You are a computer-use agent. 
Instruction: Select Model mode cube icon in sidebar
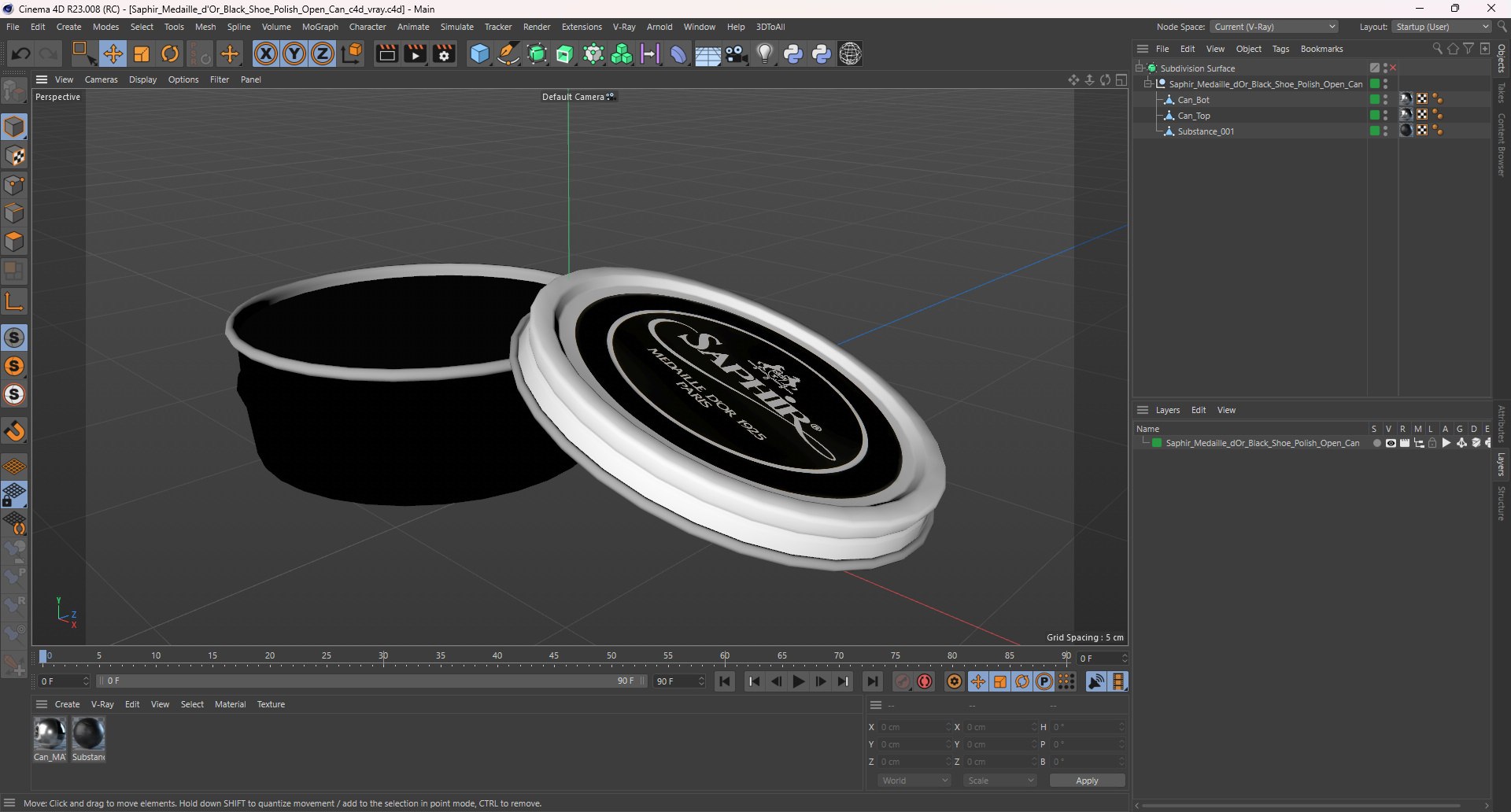click(14, 127)
